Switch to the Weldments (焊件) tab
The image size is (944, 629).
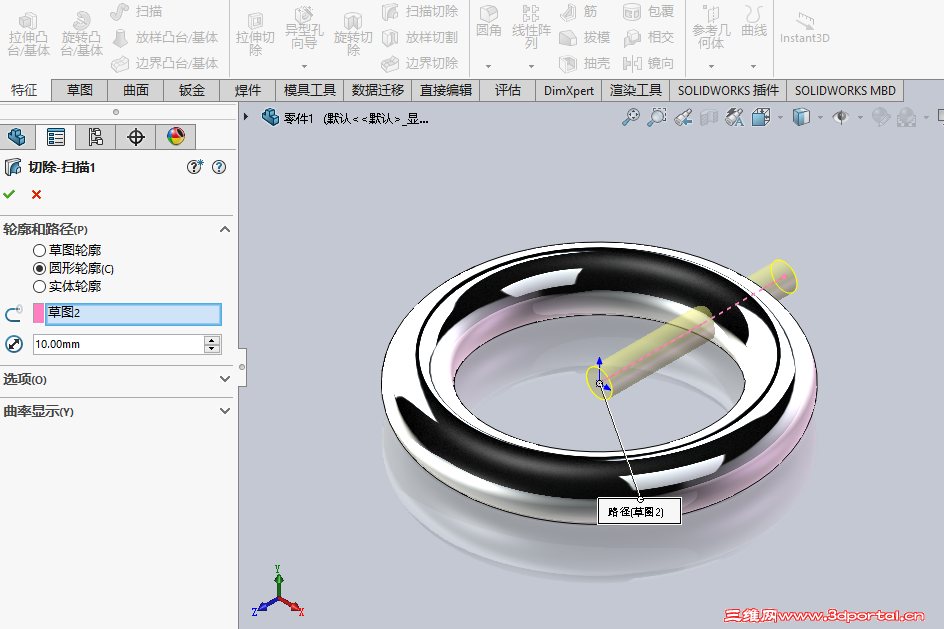pyautogui.click(x=248, y=90)
